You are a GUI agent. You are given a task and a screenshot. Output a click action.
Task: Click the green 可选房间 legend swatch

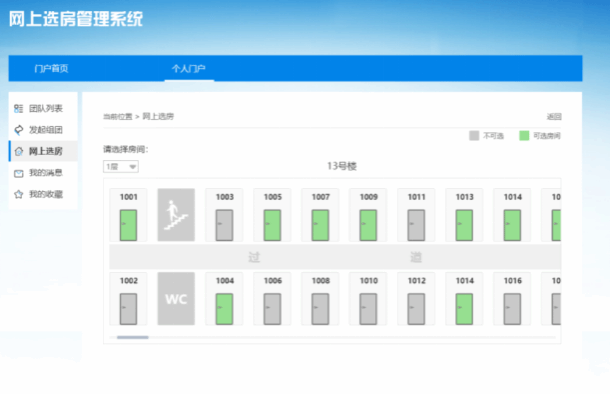click(524, 136)
